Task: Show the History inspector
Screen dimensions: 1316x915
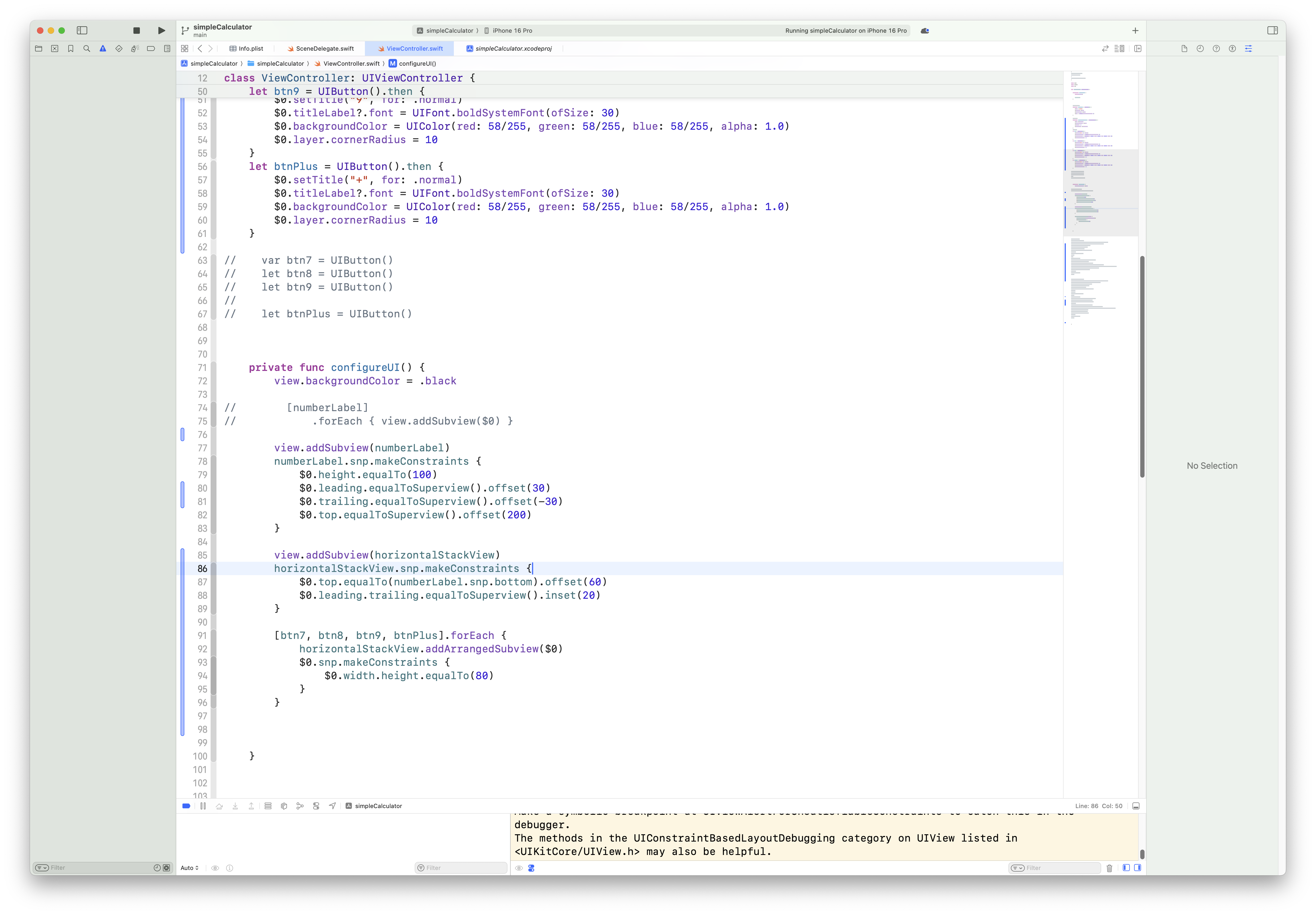Action: [x=1200, y=49]
